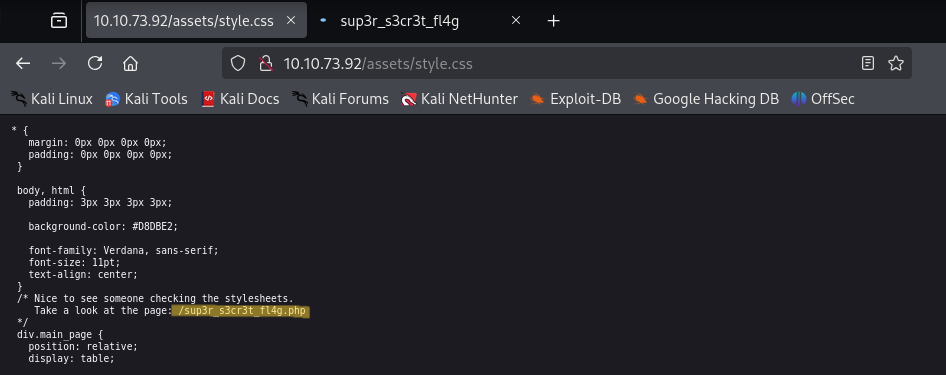
Task: Click the highlighted /sup3r_s3cr3t_fl4g.php text
Action: (241, 311)
